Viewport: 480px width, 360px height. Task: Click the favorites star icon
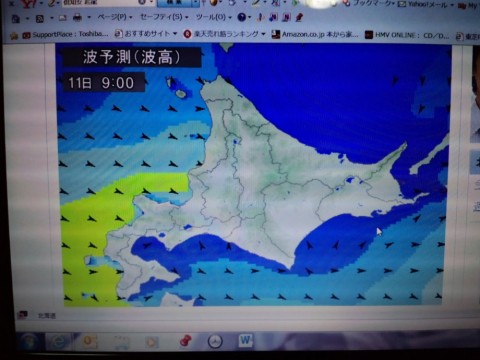tap(14, 35)
